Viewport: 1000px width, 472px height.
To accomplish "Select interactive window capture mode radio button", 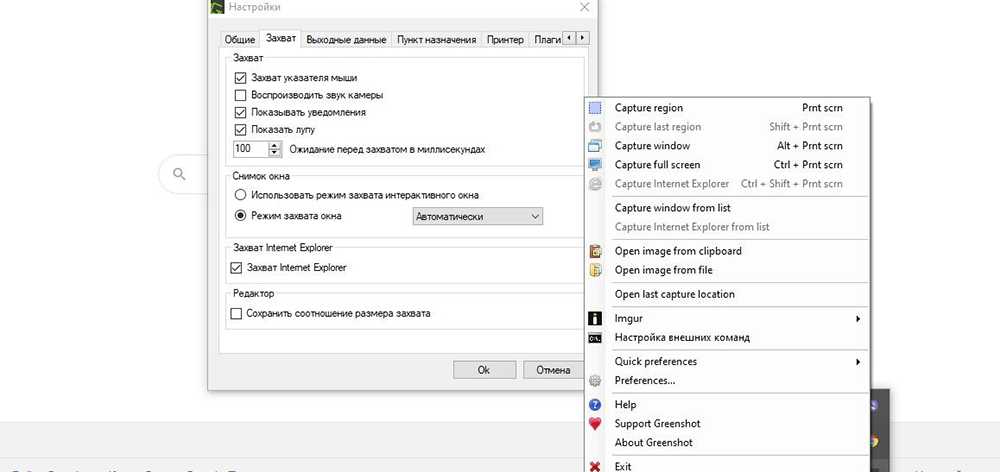I will pyautogui.click(x=240, y=195).
